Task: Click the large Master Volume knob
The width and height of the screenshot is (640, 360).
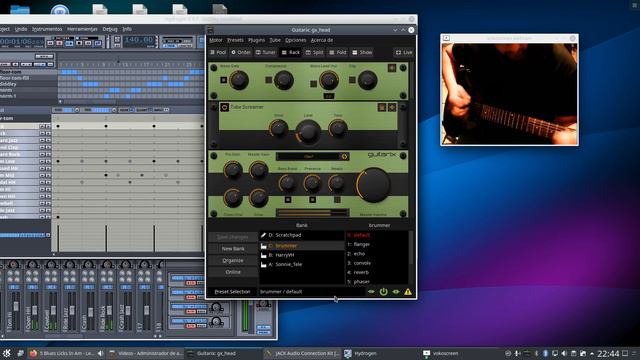Action: 373,185
